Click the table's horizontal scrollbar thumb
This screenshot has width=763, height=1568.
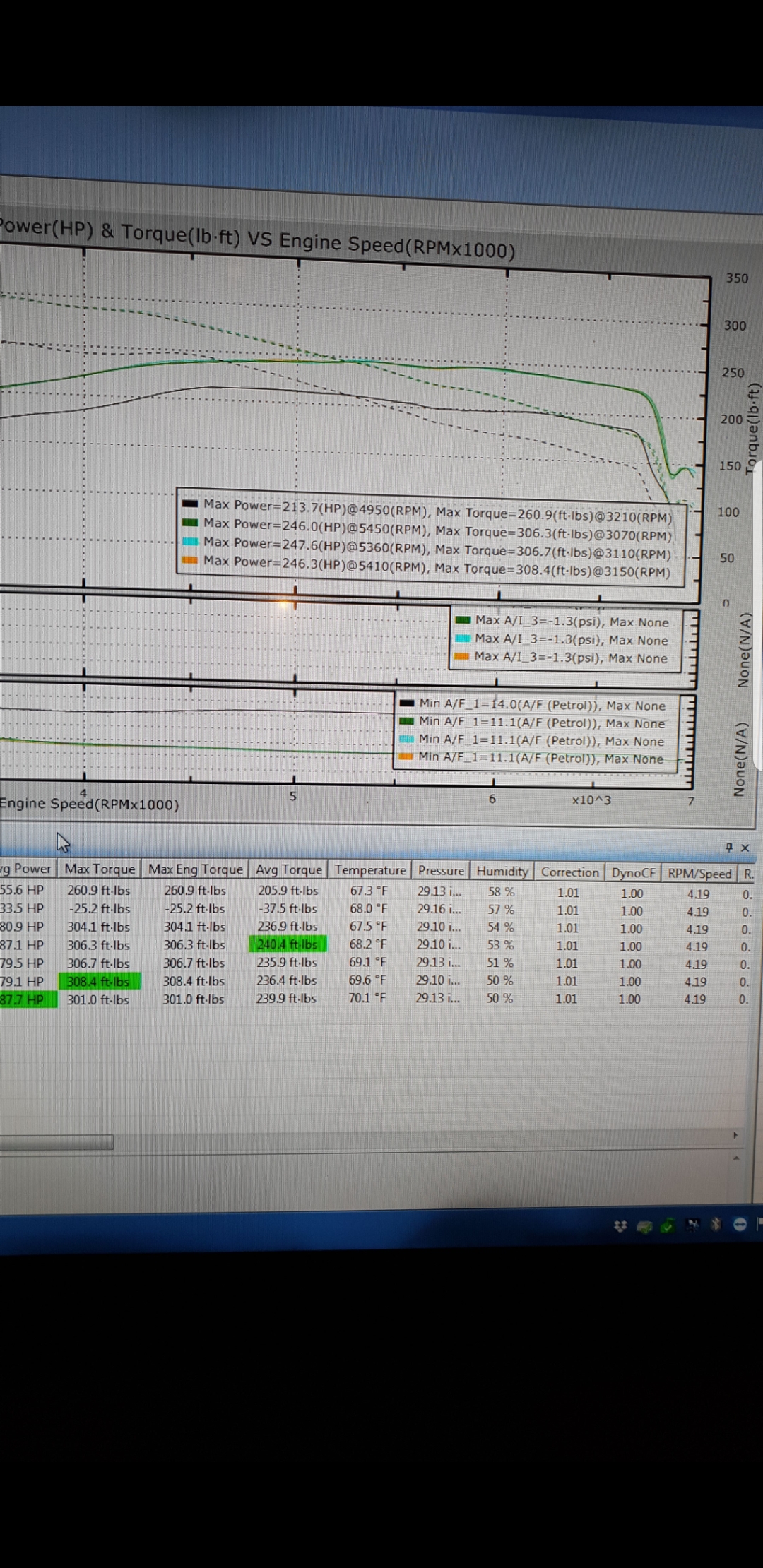(x=57, y=1142)
